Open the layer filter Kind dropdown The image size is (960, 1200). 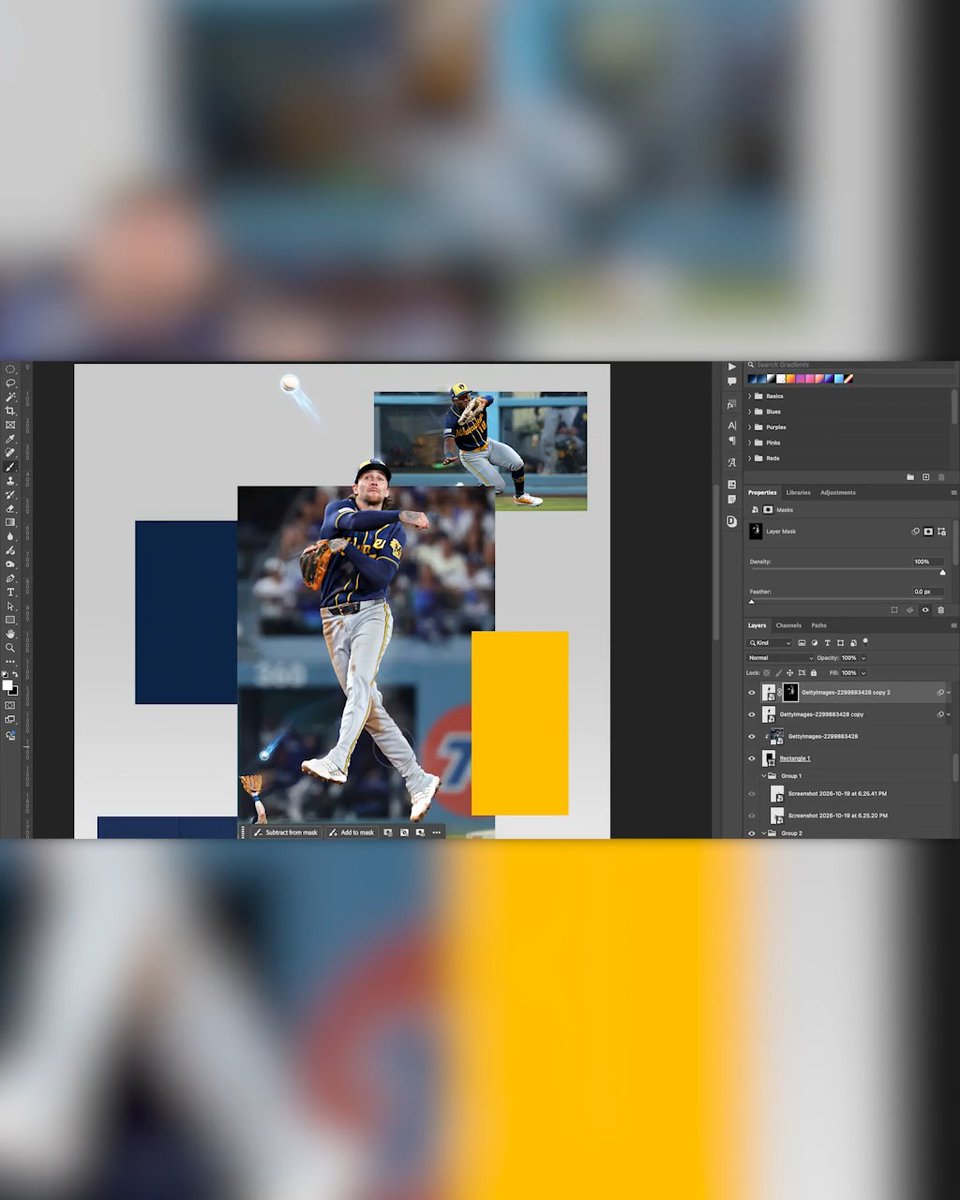(x=769, y=643)
